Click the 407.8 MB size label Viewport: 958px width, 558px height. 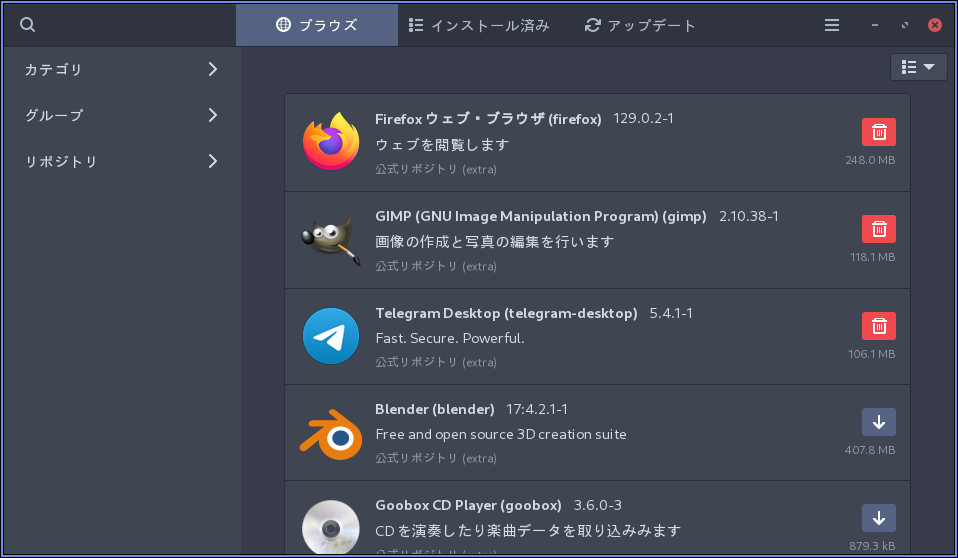(x=870, y=450)
